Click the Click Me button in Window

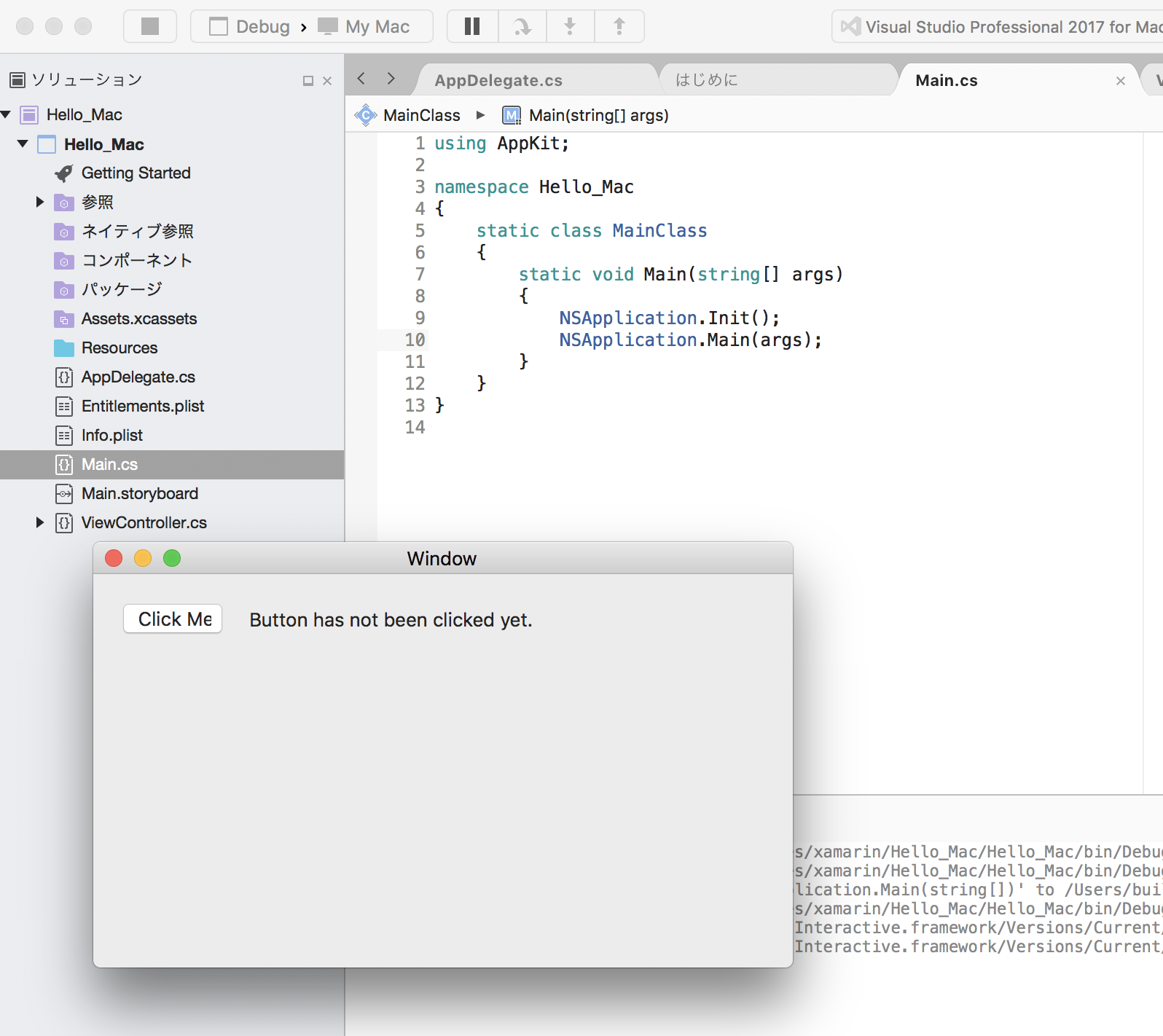pyautogui.click(x=173, y=619)
